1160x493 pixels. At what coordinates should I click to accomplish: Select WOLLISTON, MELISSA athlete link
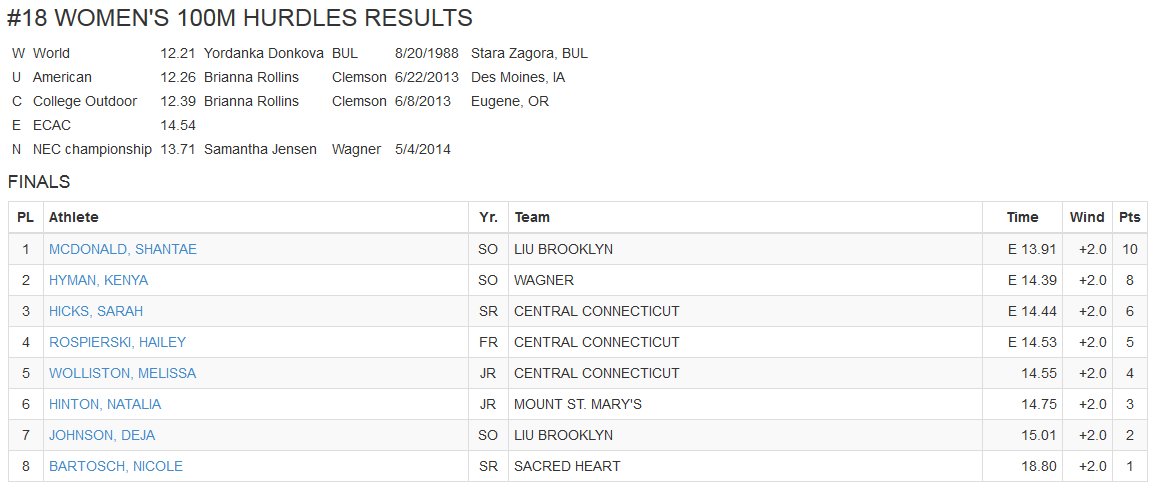pos(123,374)
